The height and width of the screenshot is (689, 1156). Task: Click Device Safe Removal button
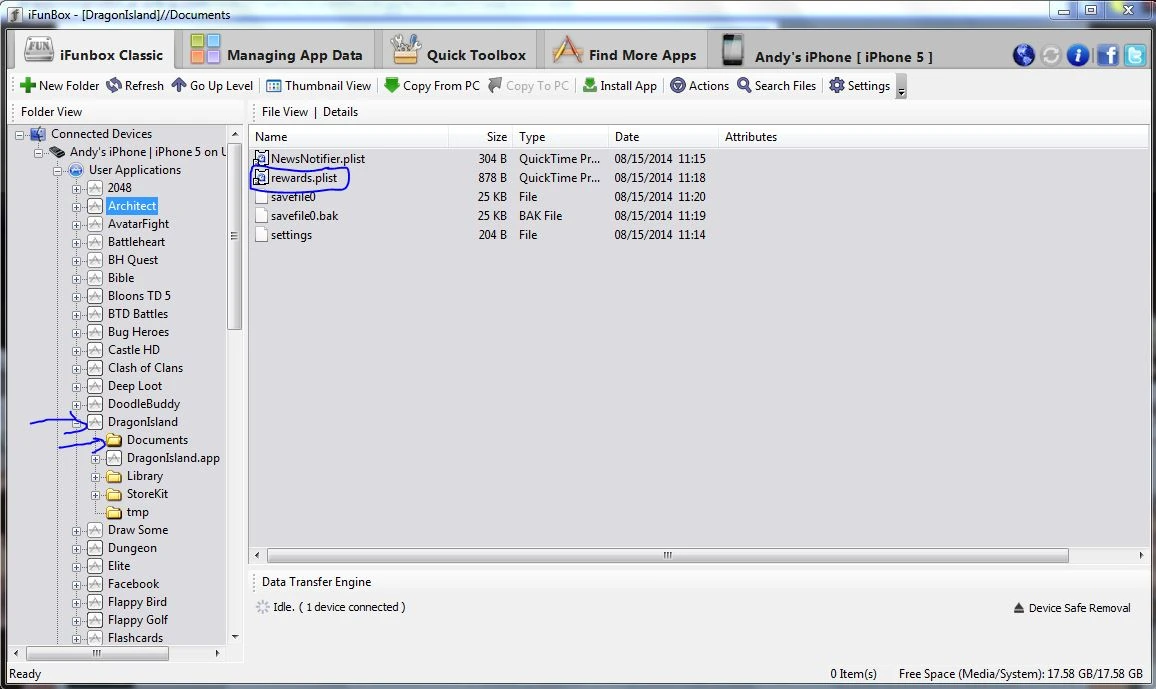pyautogui.click(x=1072, y=608)
